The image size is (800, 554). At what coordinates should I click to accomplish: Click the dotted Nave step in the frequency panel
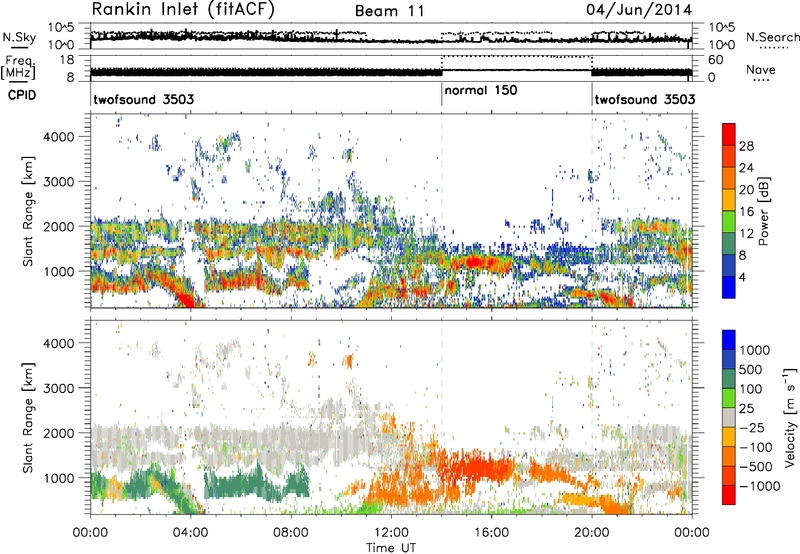pos(516,56)
